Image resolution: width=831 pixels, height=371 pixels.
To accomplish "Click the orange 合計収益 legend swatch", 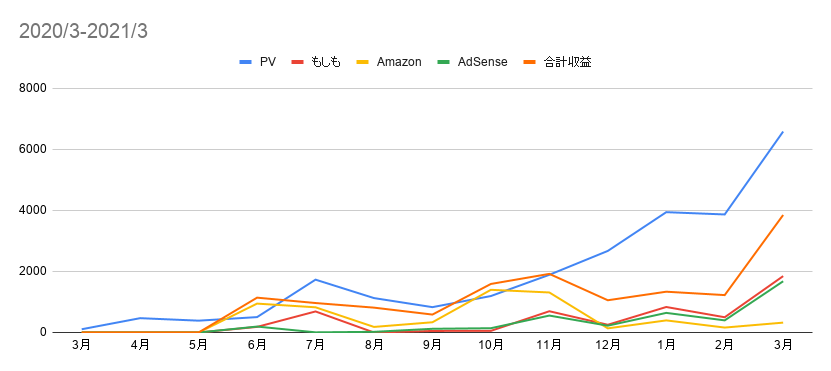I will click(x=529, y=62).
